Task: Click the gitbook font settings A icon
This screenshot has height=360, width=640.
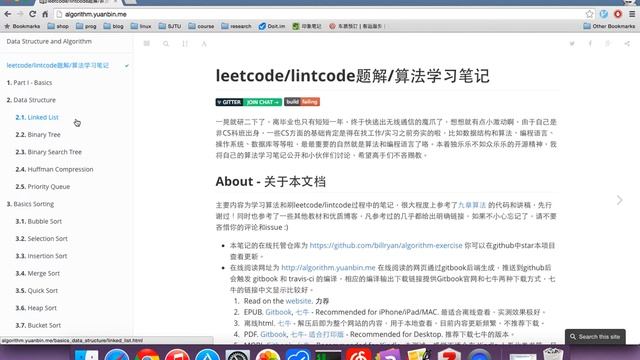Action: click(x=204, y=43)
